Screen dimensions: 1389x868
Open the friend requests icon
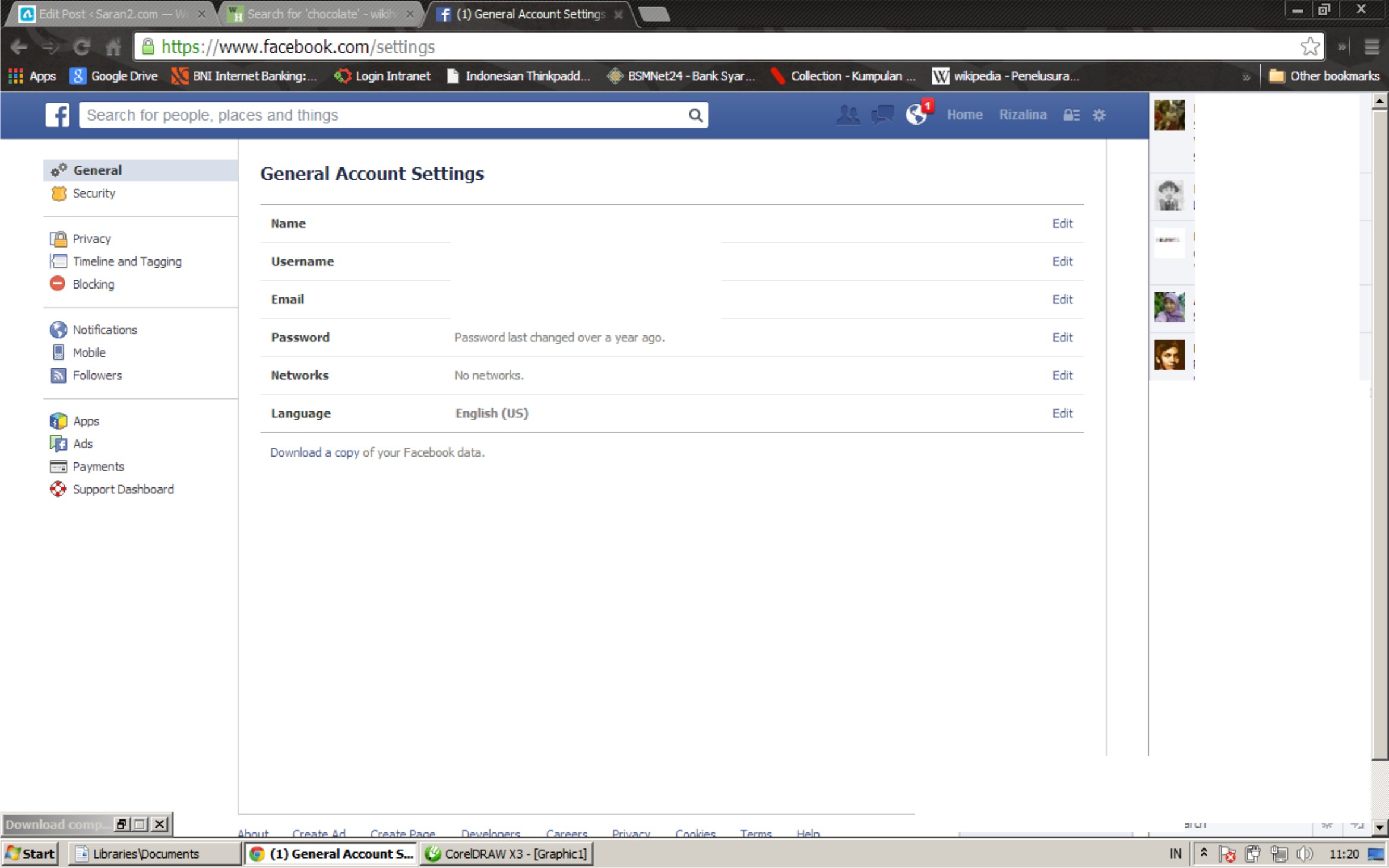coord(848,115)
